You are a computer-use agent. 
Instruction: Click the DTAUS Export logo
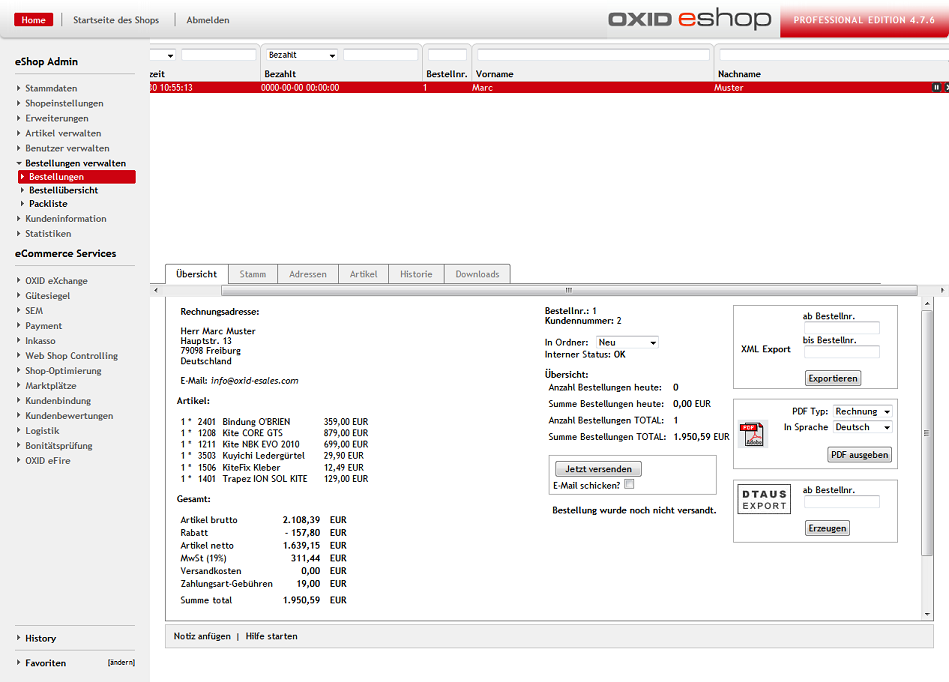click(765, 499)
